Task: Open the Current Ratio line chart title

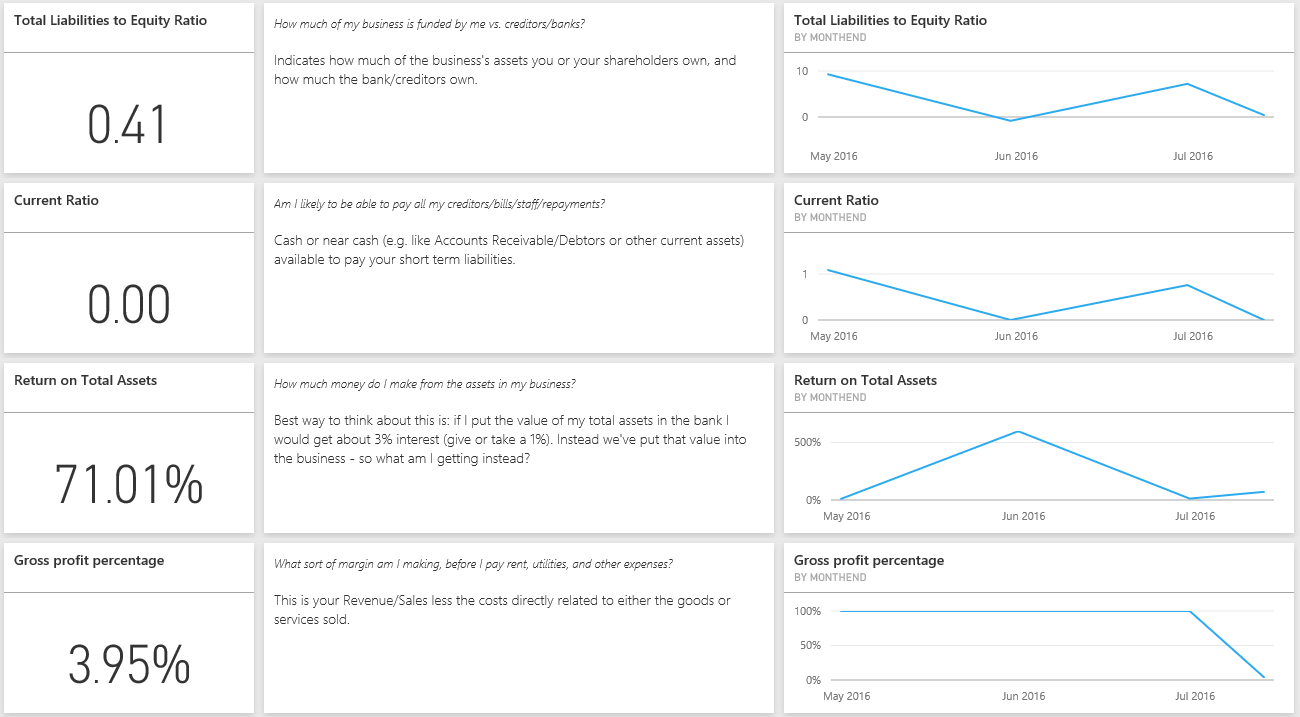Action: (x=836, y=200)
